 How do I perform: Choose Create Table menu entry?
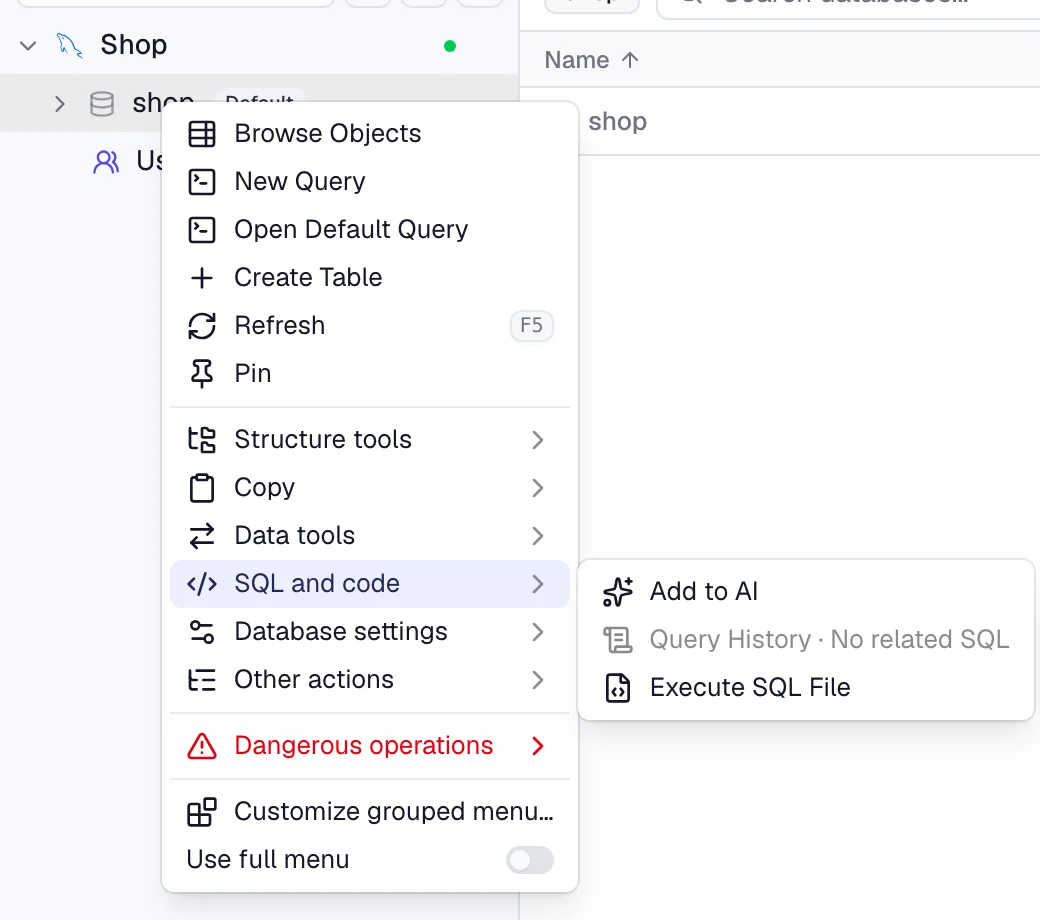click(x=370, y=278)
